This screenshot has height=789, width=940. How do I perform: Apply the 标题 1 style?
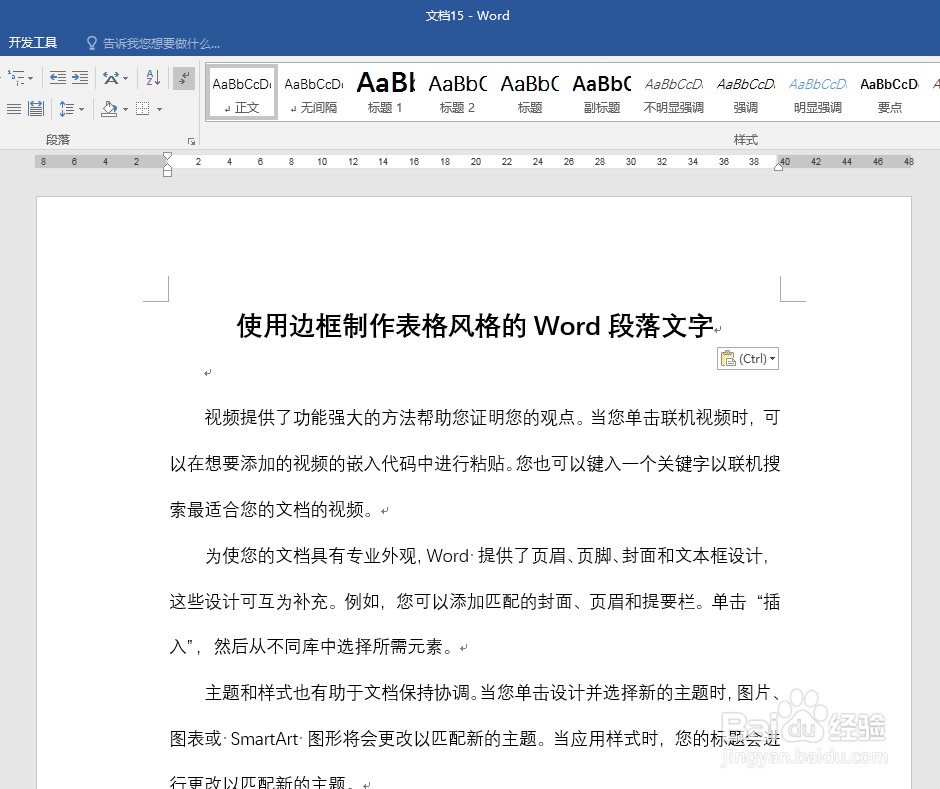385,92
